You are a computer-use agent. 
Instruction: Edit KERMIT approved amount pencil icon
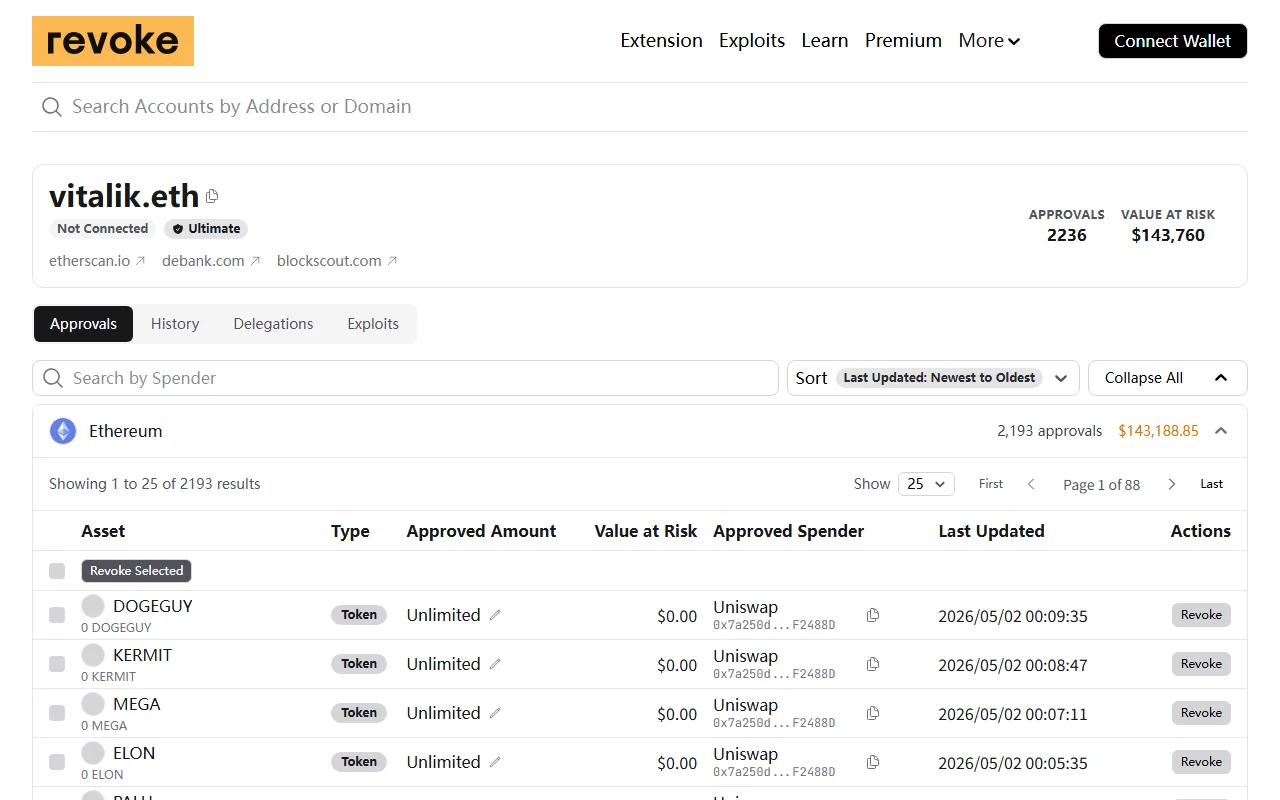pos(495,664)
